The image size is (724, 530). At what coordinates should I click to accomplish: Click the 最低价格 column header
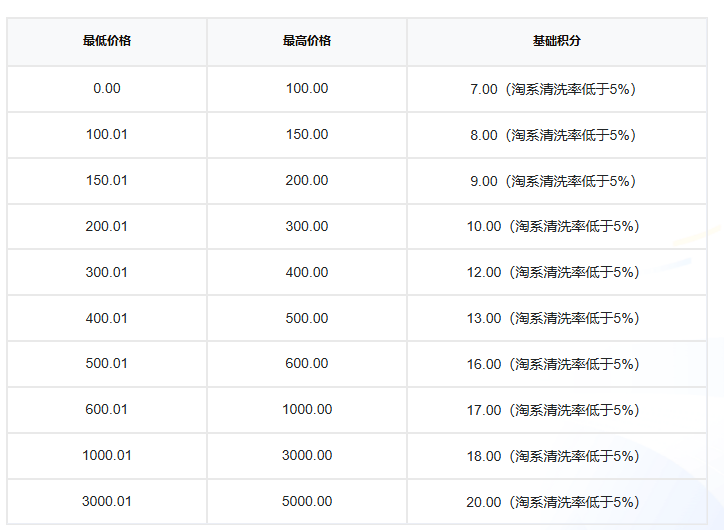pyautogui.click(x=107, y=41)
